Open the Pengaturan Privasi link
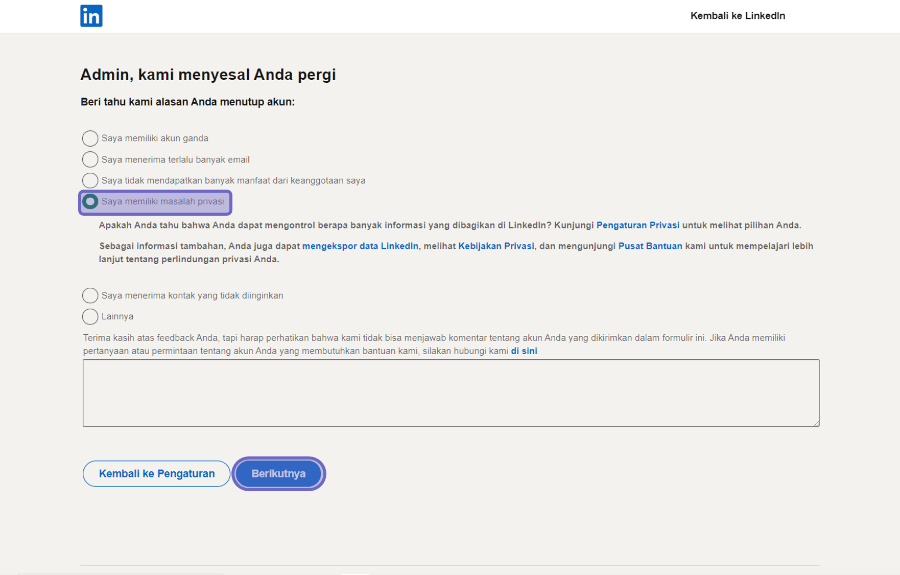 [638, 226]
